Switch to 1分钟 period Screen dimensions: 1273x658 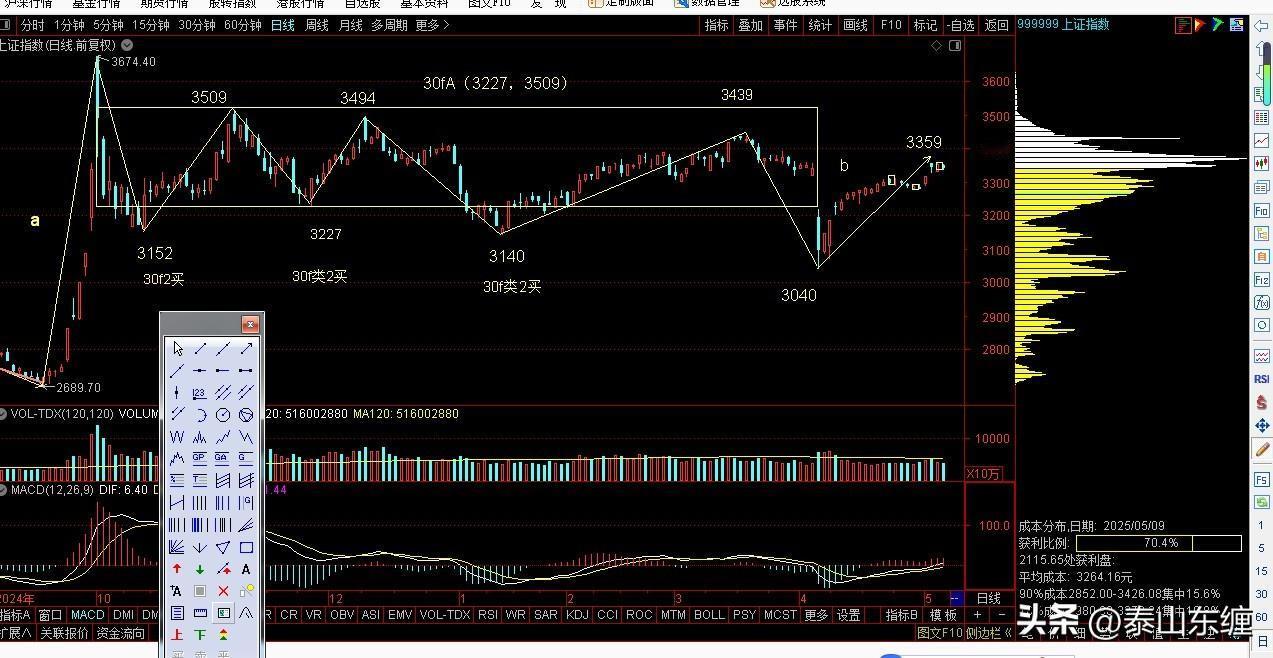tap(69, 25)
